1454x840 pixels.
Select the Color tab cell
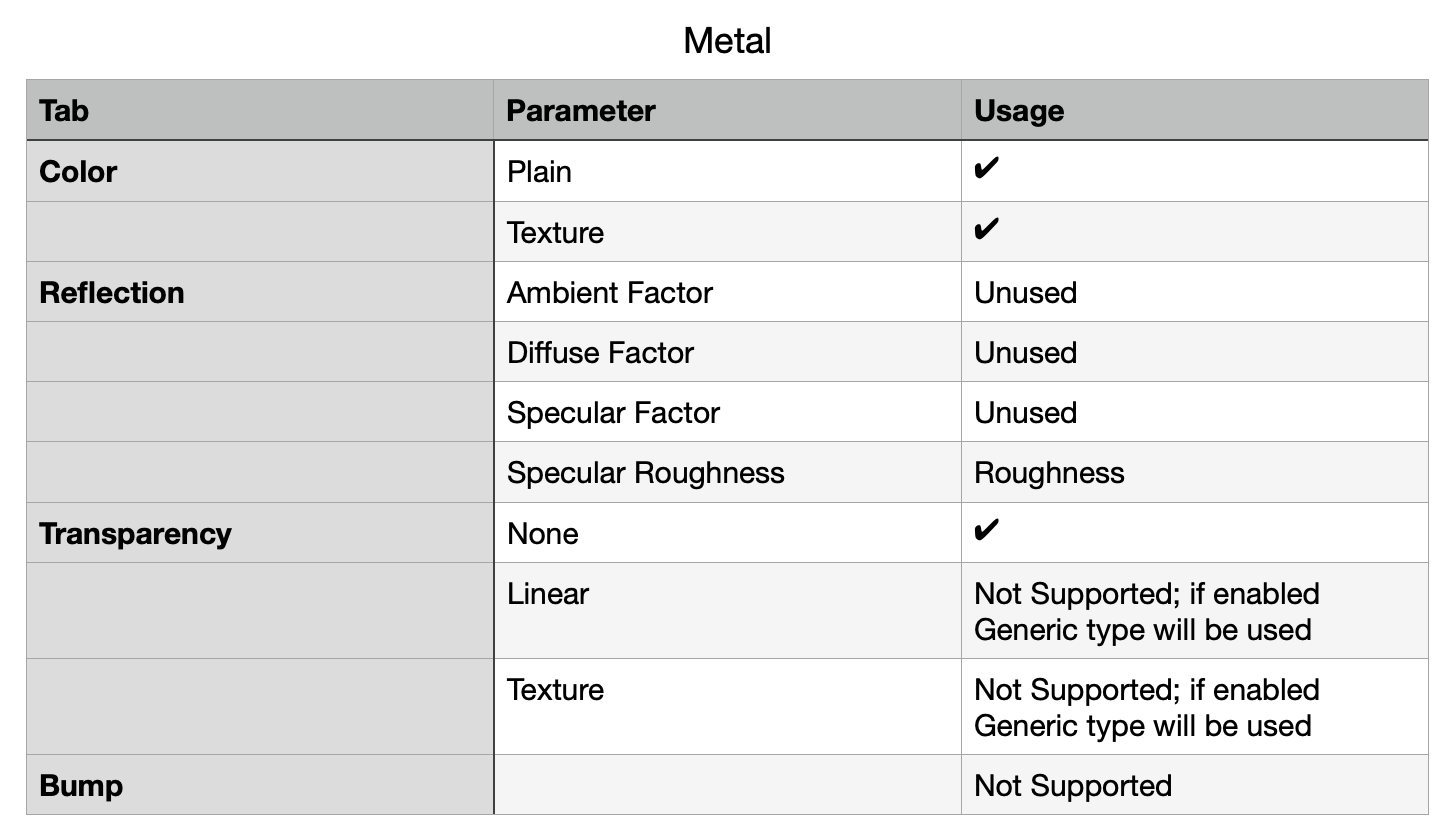(260, 171)
